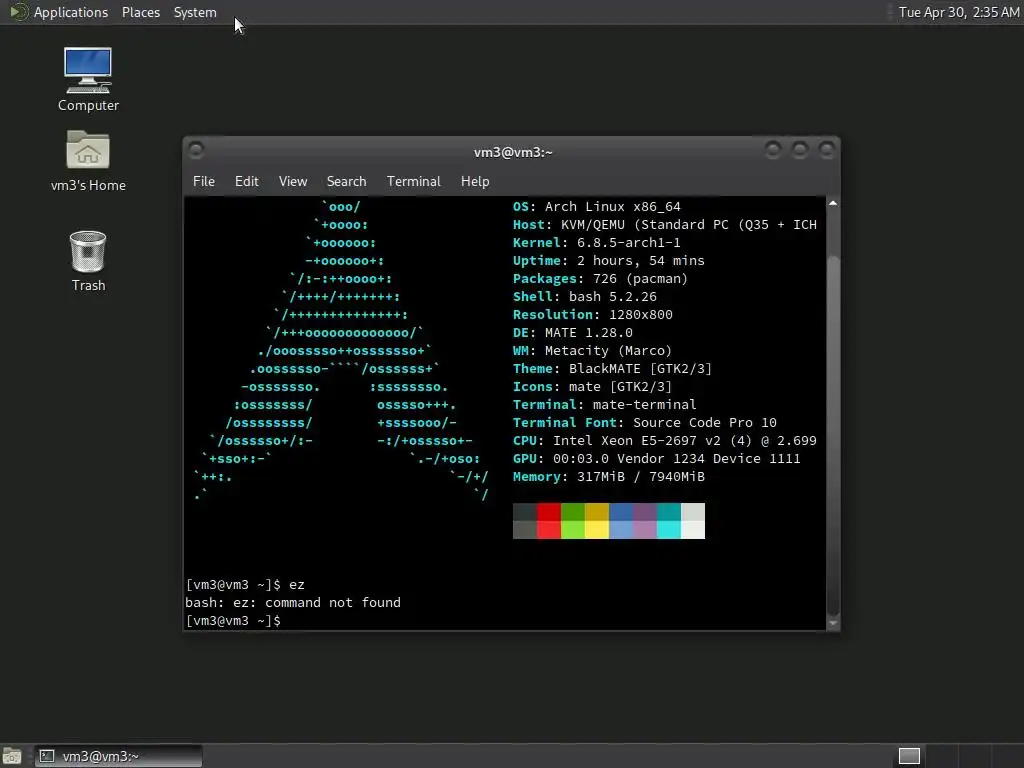The height and width of the screenshot is (768, 1024).
Task: Click the 'Terminal Font: Source Code Pro 10' line
Action: tap(645, 423)
